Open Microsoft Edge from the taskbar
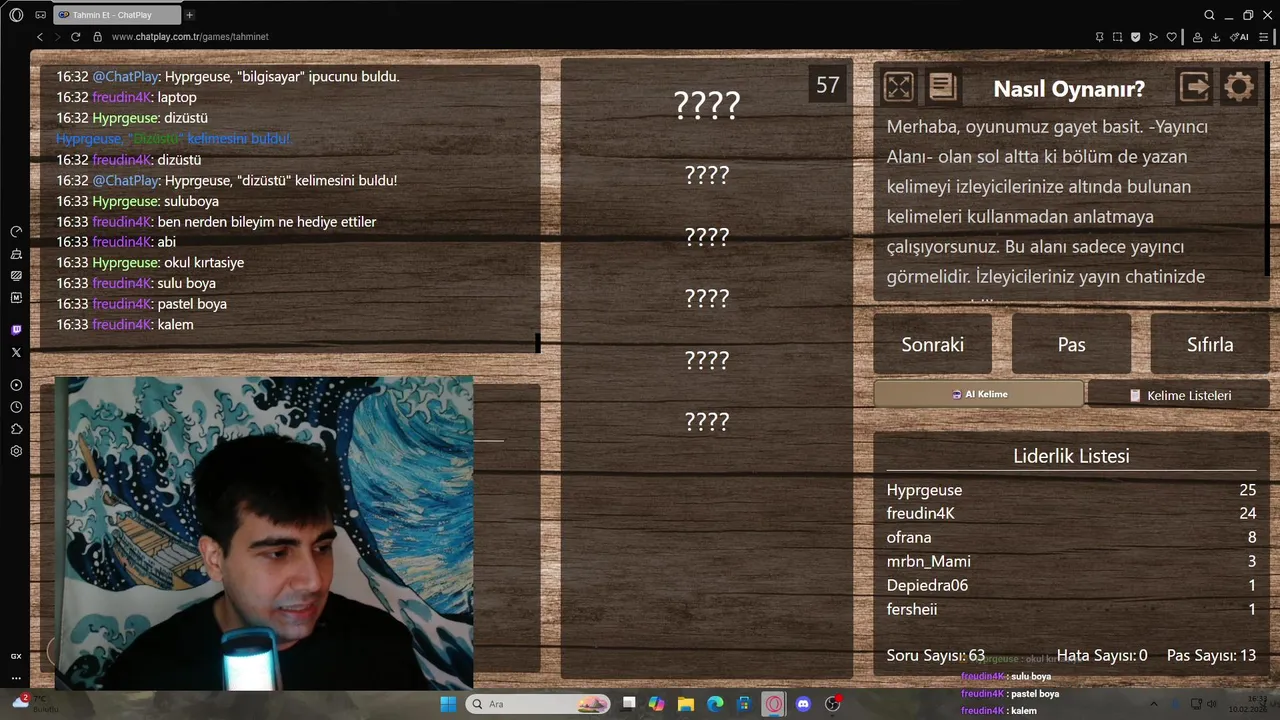1280x720 pixels. pyautogui.click(x=715, y=704)
